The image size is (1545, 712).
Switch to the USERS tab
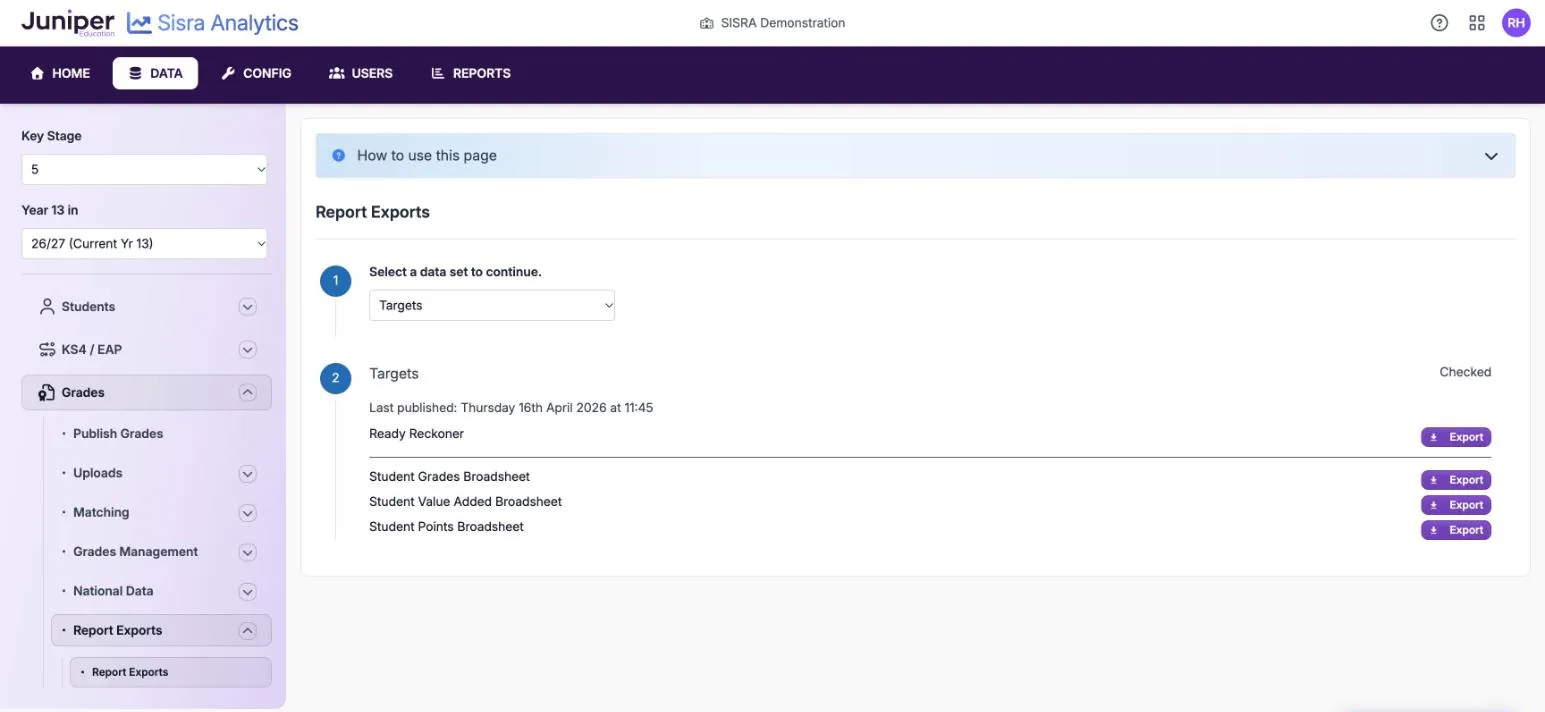(361, 73)
